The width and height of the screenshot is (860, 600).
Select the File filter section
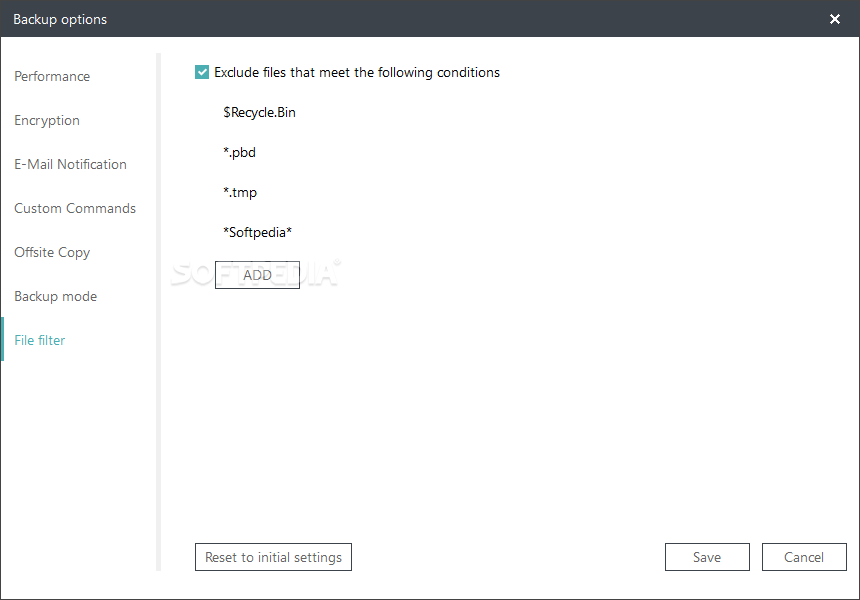[x=39, y=340]
